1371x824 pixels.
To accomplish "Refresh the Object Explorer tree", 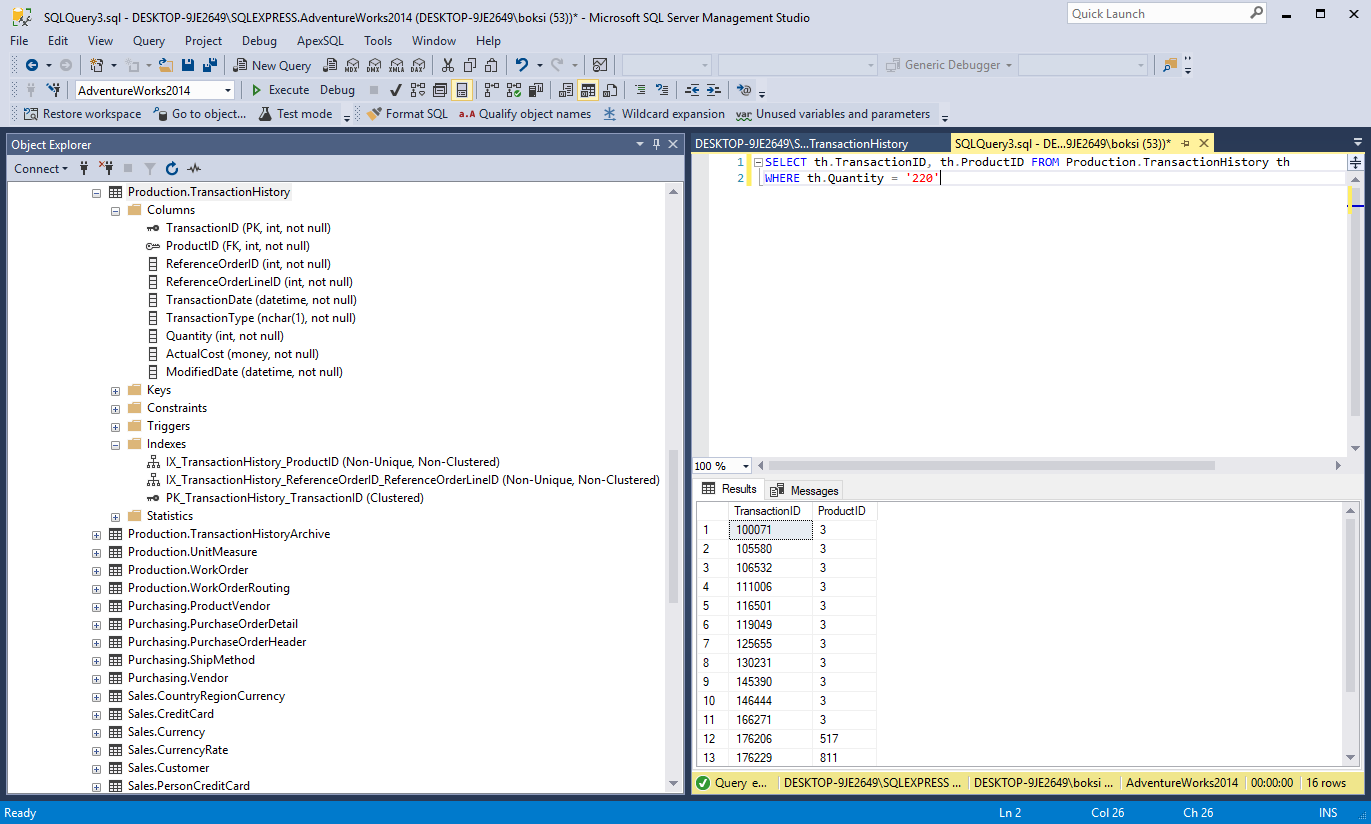I will coord(172,169).
